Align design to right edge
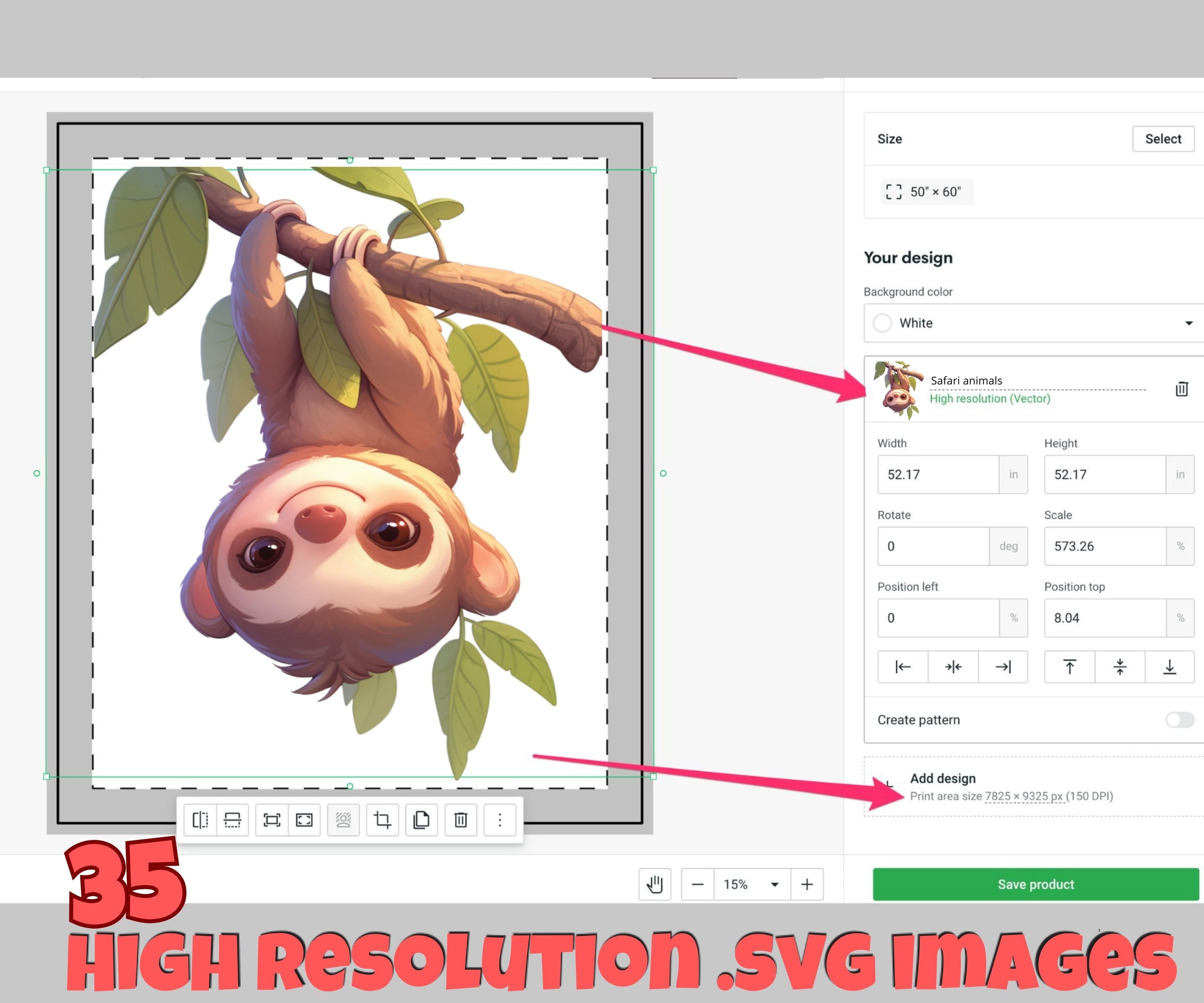 (1003, 667)
